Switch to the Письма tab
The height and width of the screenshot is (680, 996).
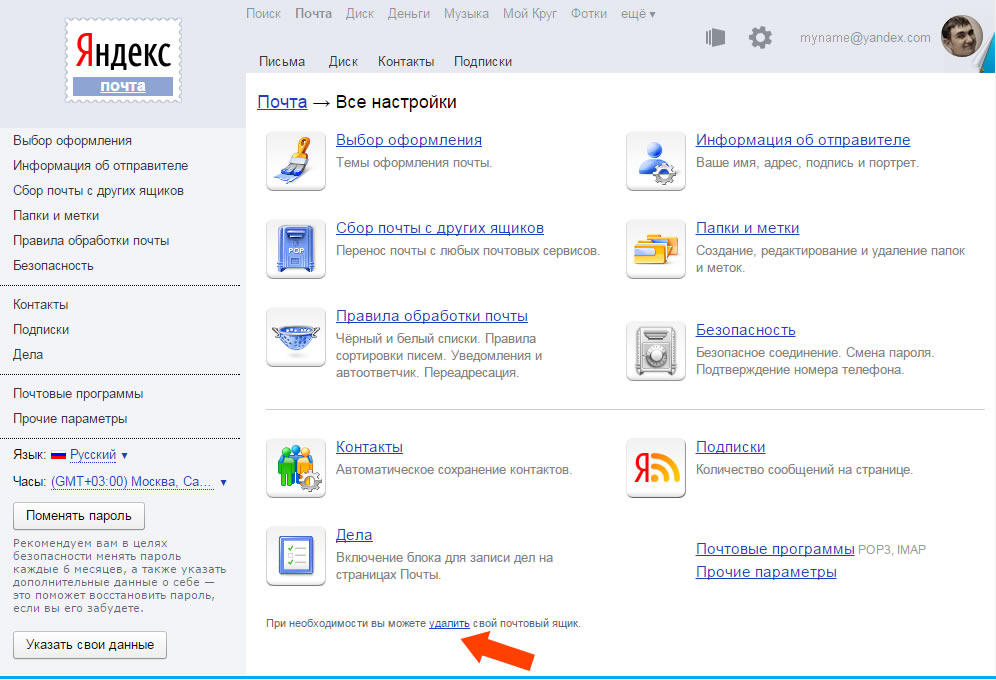(282, 62)
